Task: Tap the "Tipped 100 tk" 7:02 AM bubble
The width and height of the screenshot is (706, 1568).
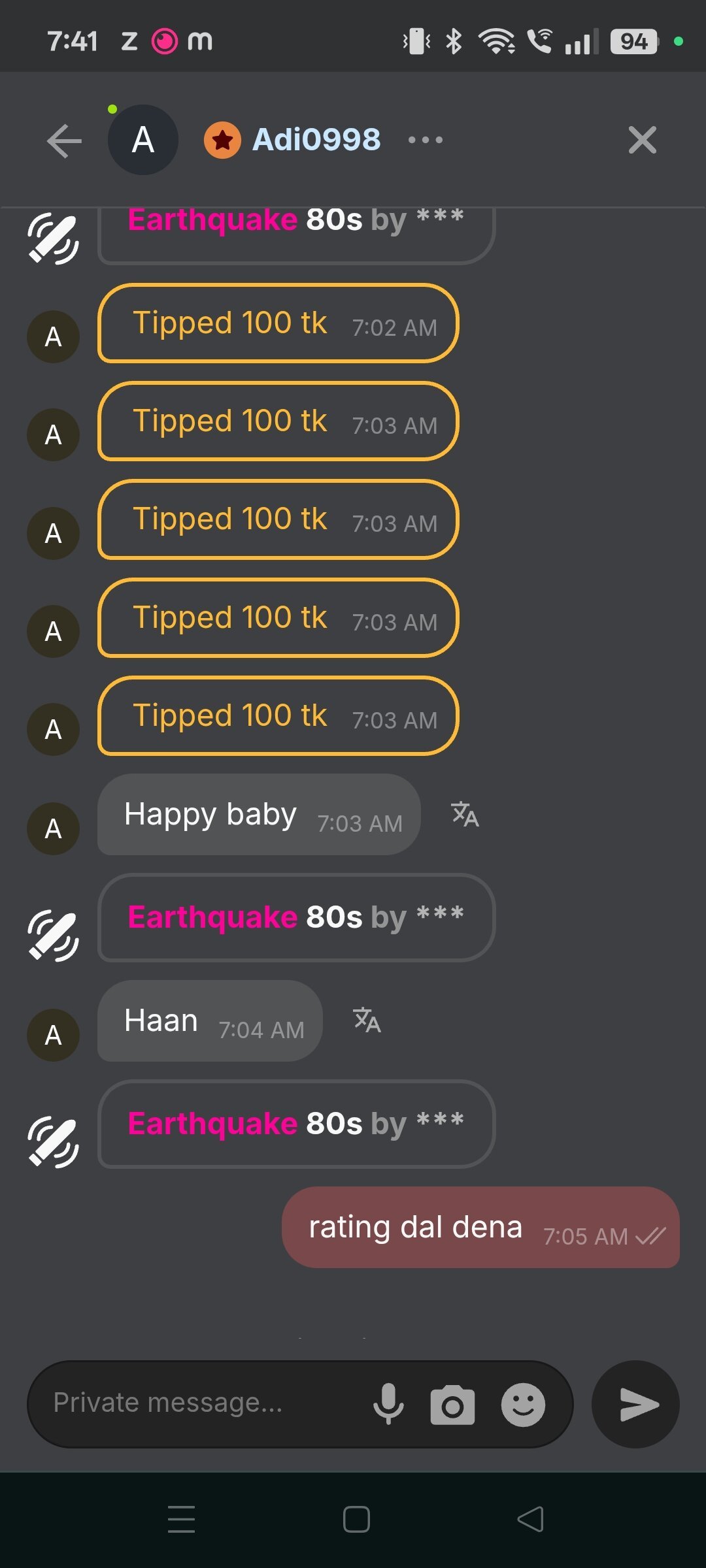Action: [278, 323]
